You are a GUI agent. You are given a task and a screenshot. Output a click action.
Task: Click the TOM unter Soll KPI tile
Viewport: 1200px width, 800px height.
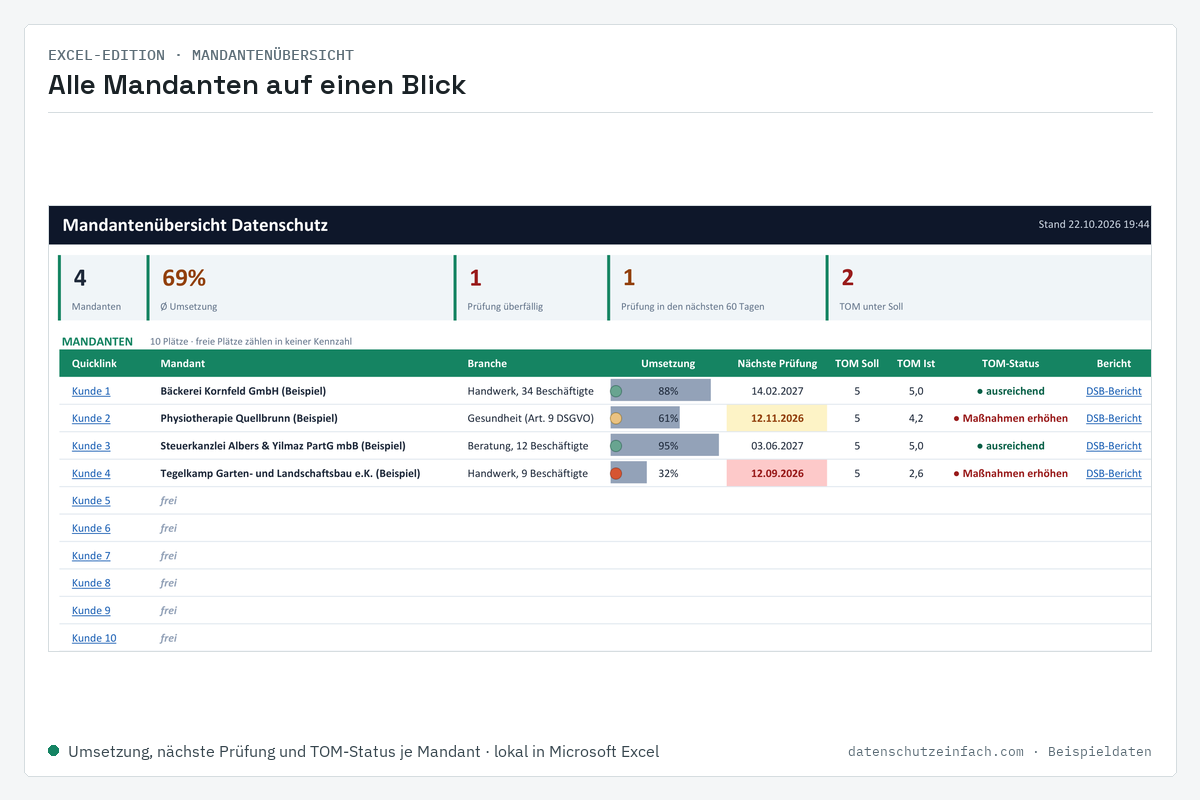click(x=988, y=288)
